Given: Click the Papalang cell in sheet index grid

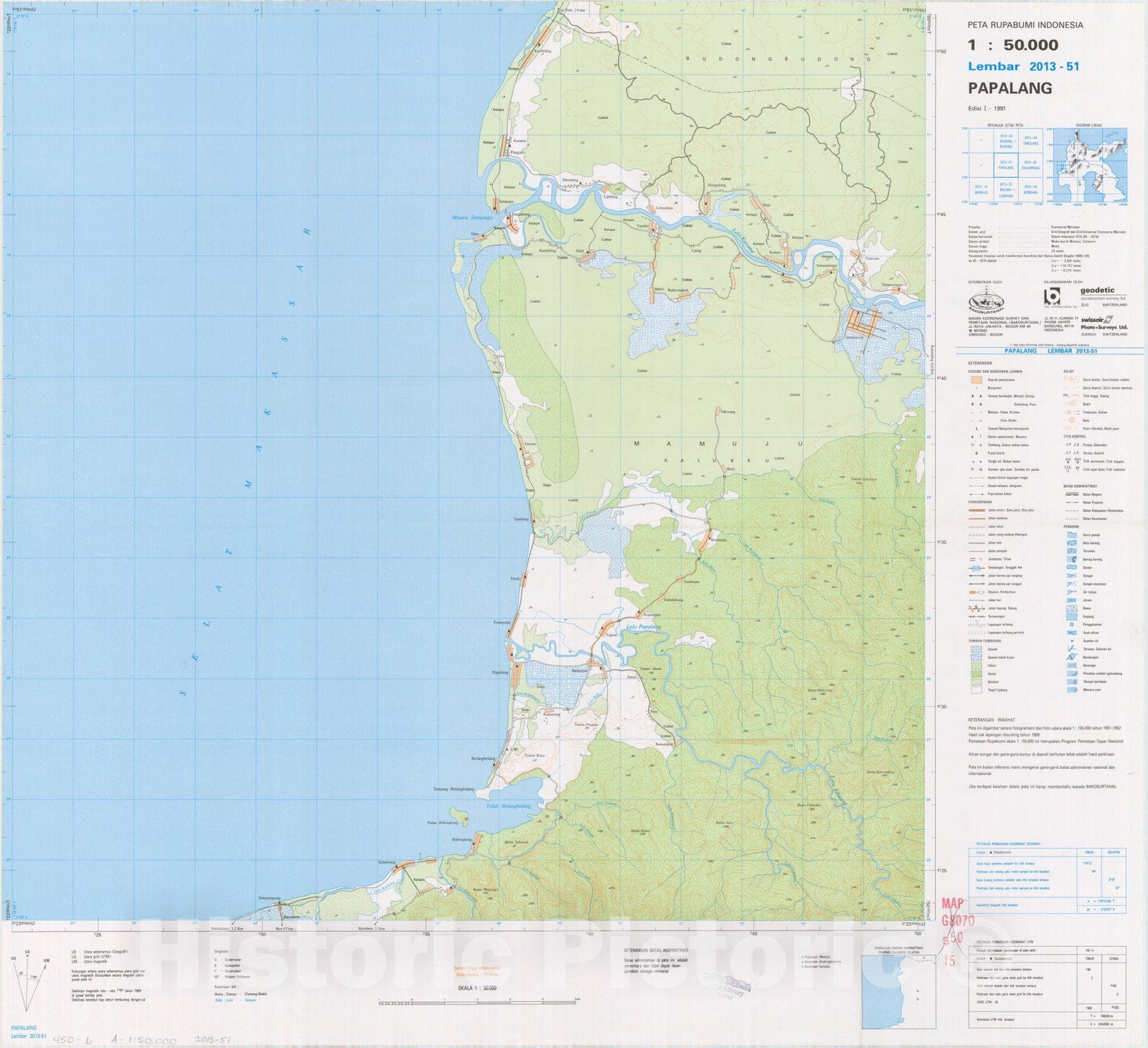Looking at the screenshot, I should tap(1006, 166).
